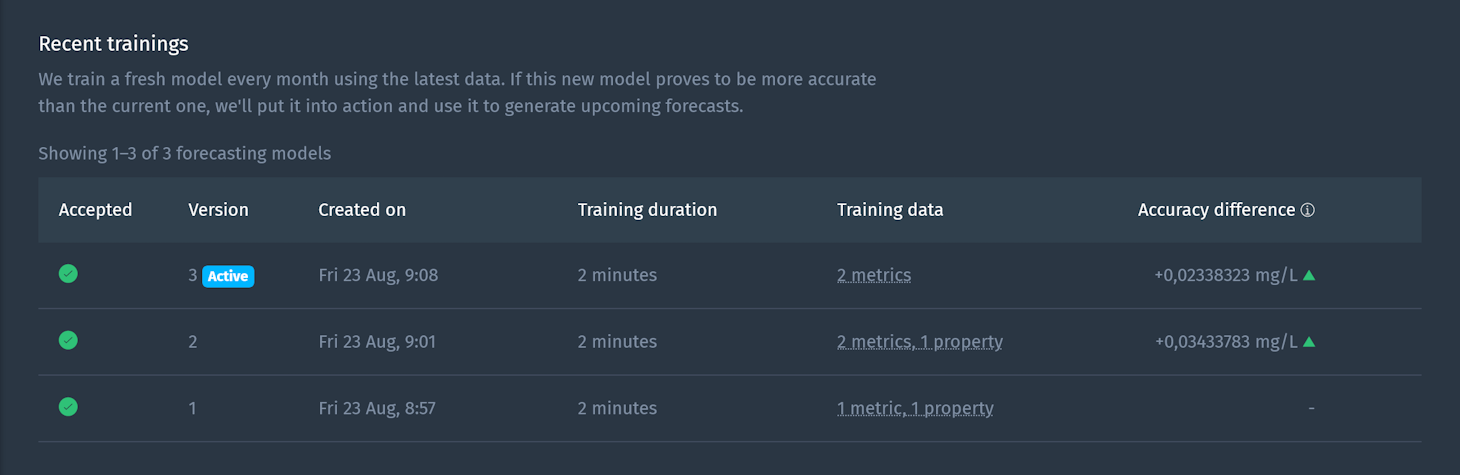Click the green up arrow for +0,03433783 mg/L
Viewport: 1460px width, 475px height.
[1309, 342]
